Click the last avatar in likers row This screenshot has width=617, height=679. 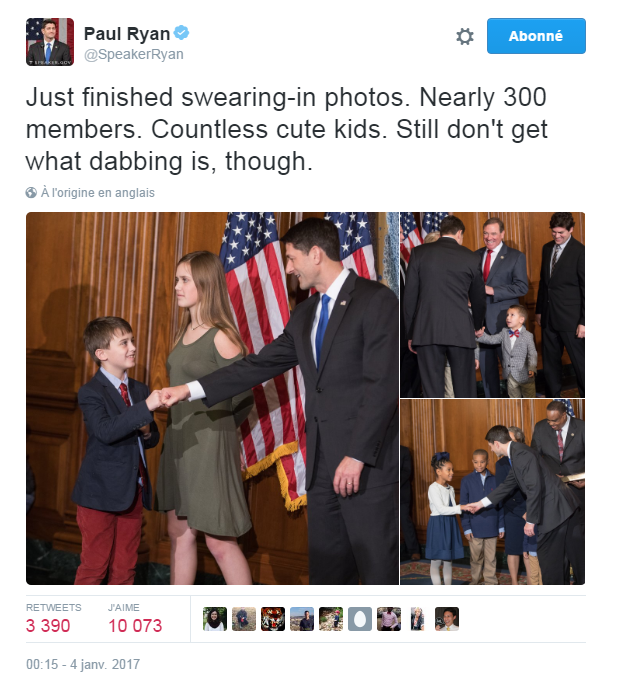[x=447, y=619]
